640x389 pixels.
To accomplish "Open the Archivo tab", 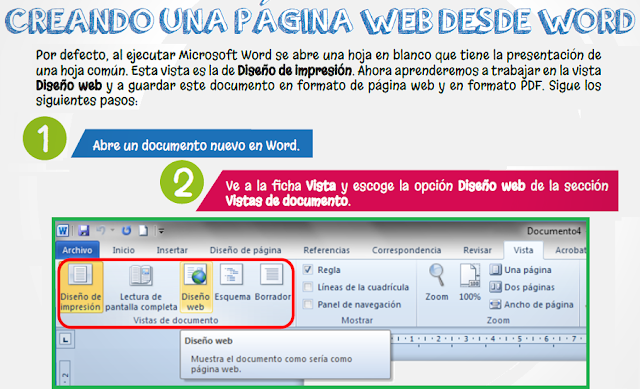I will [x=77, y=250].
